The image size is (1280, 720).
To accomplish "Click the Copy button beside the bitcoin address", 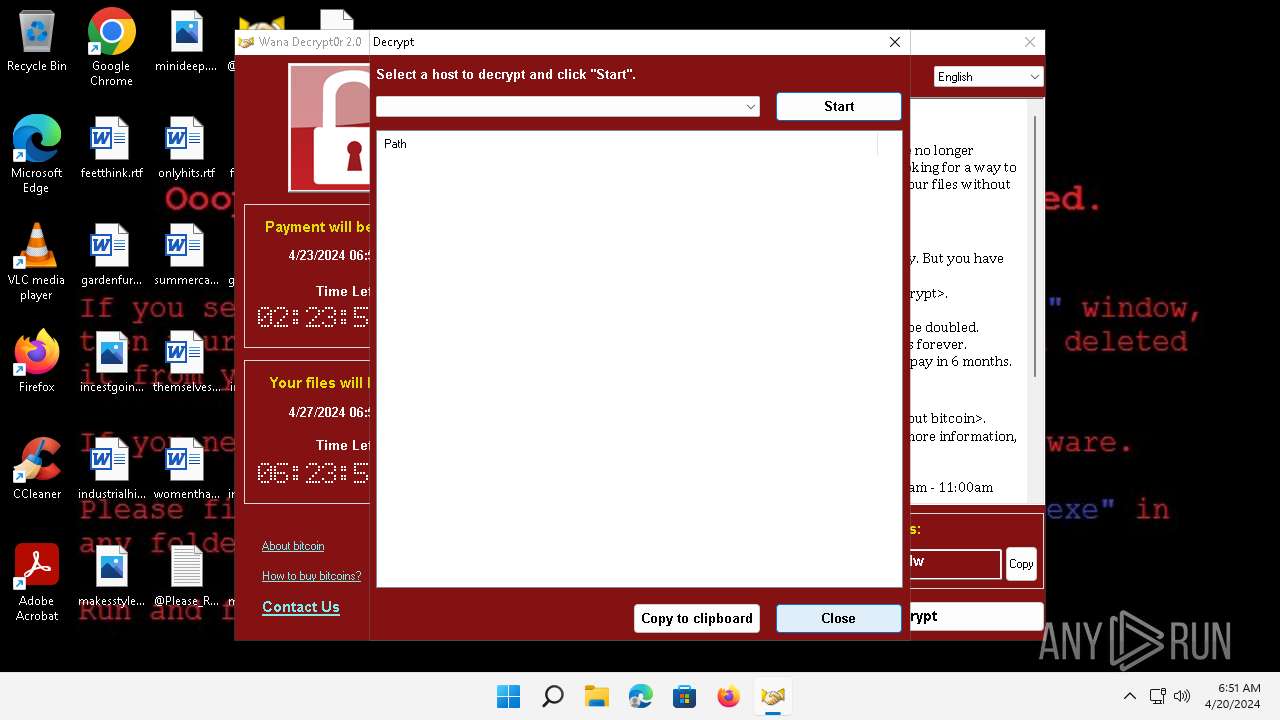I will (x=1021, y=564).
